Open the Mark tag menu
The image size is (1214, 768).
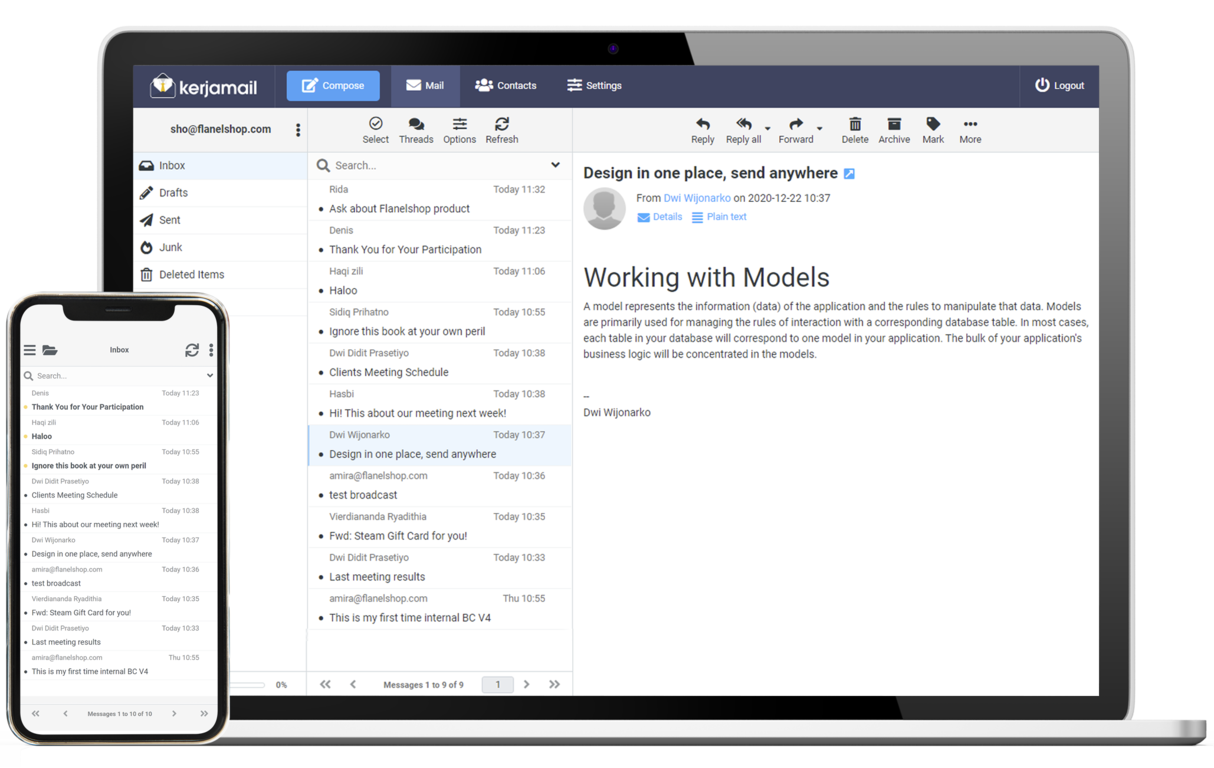933,131
